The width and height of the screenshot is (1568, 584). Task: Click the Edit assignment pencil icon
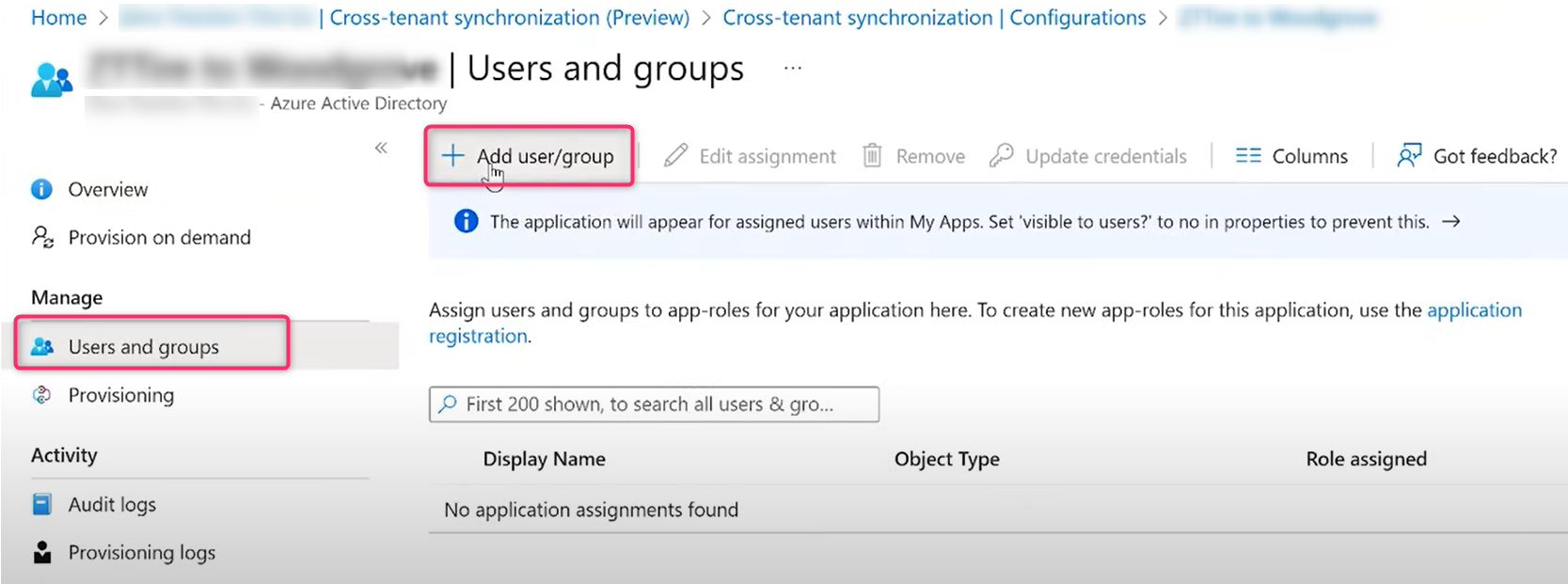pos(675,156)
